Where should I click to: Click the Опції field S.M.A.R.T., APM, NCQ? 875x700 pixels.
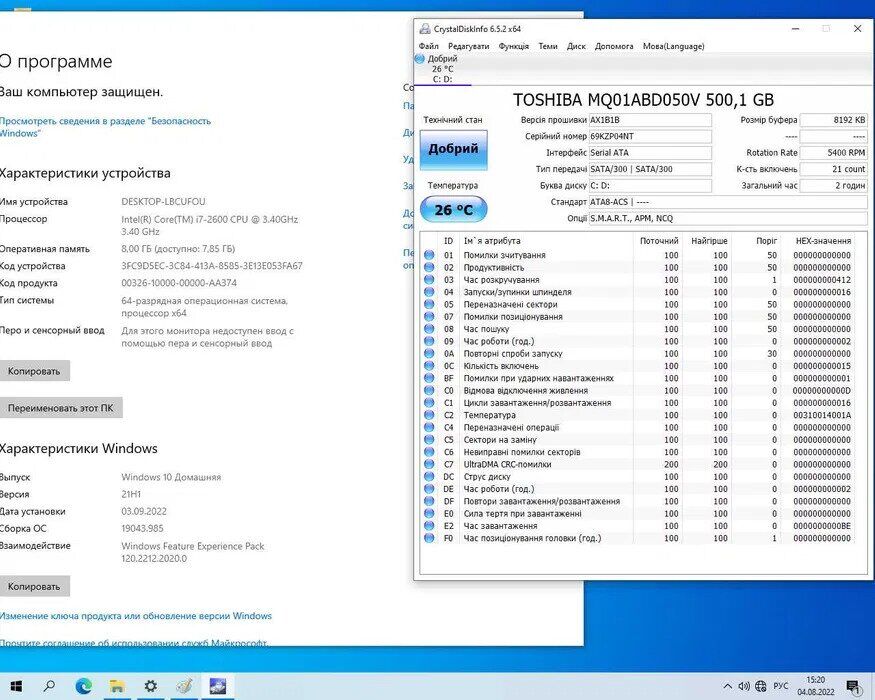728,218
